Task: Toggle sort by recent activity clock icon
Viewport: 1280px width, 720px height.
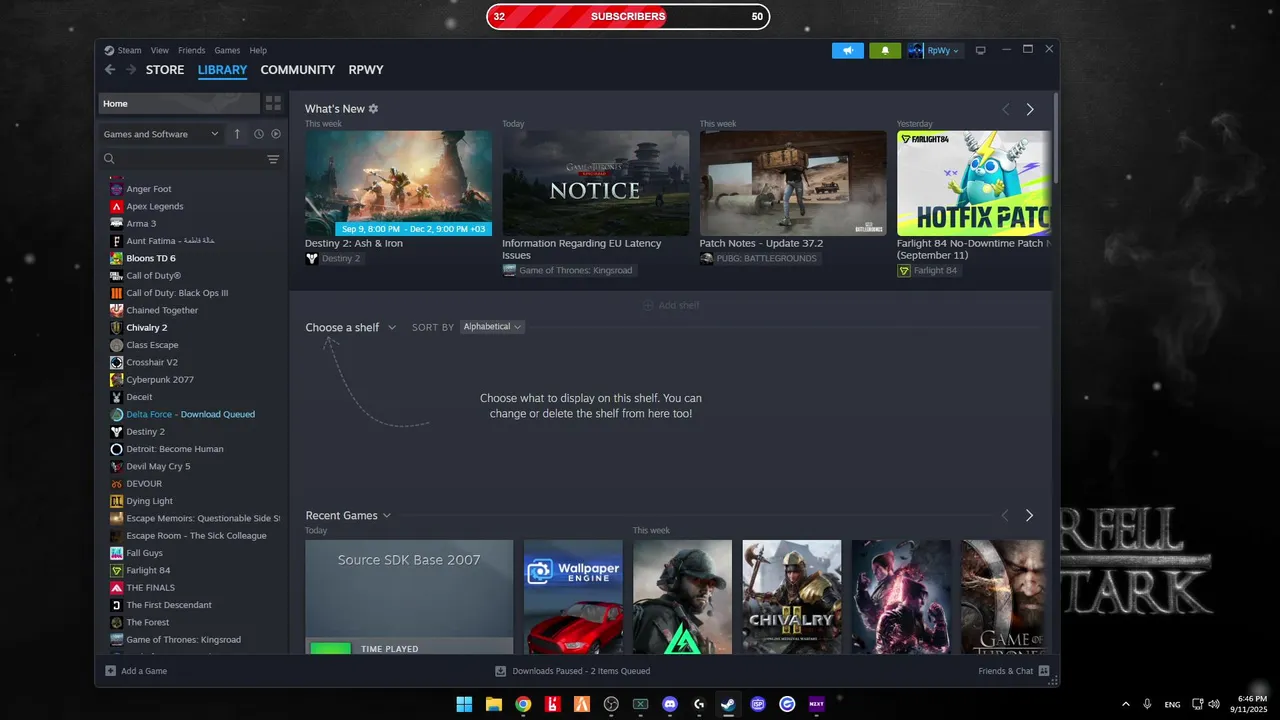Action: tap(258, 134)
